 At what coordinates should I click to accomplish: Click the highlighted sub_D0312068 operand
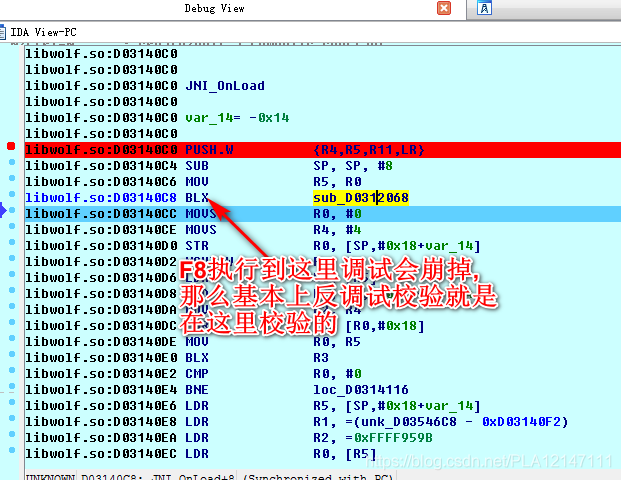[x=361, y=198]
